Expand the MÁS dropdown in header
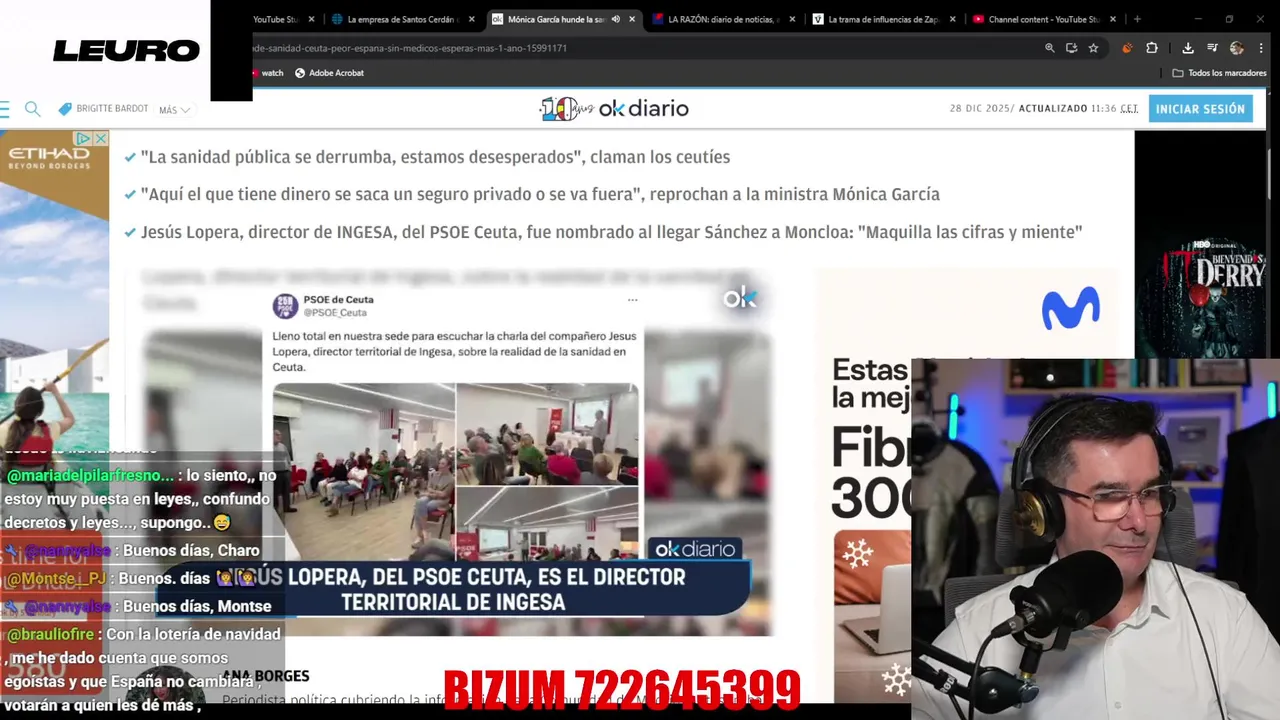 point(175,110)
